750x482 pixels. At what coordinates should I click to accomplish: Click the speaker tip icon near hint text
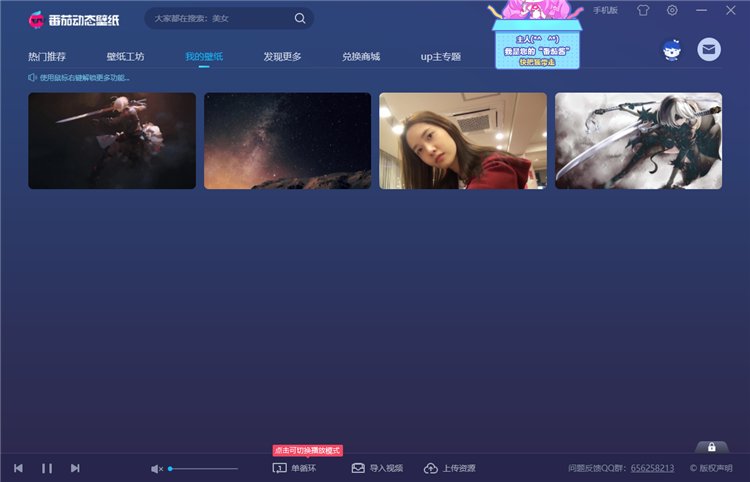tap(32, 77)
